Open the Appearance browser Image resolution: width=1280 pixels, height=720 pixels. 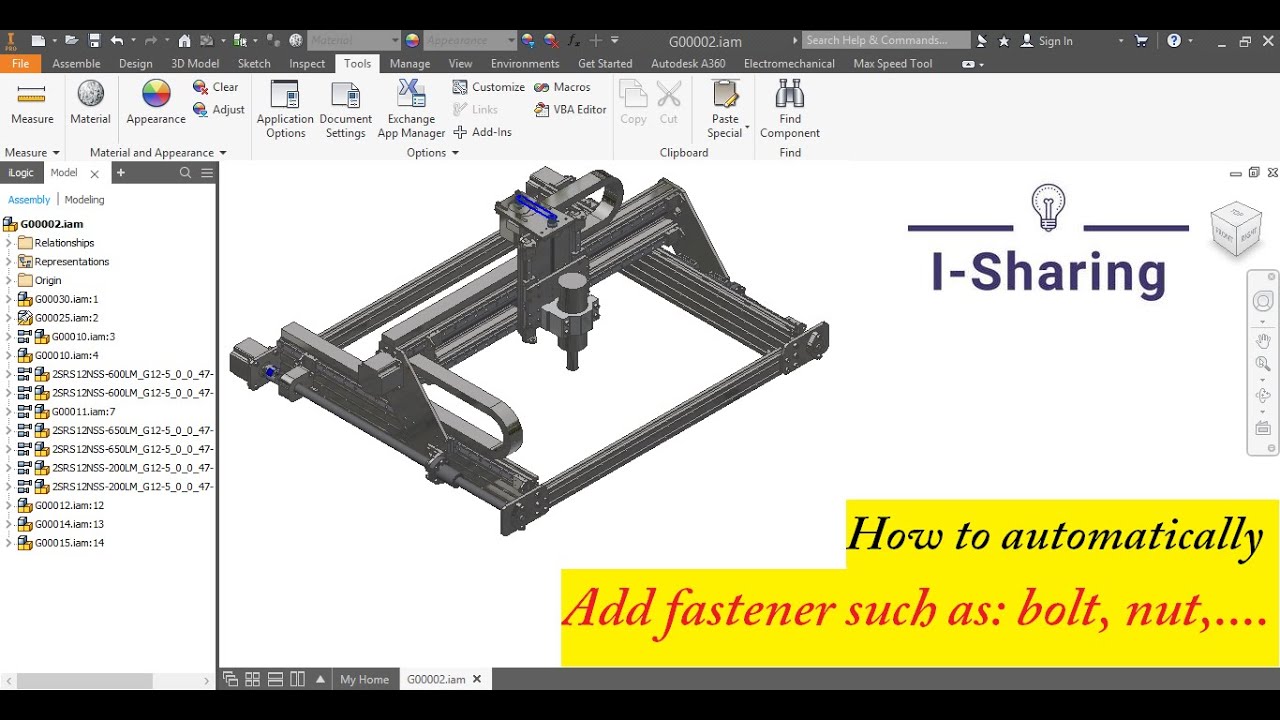point(156,104)
